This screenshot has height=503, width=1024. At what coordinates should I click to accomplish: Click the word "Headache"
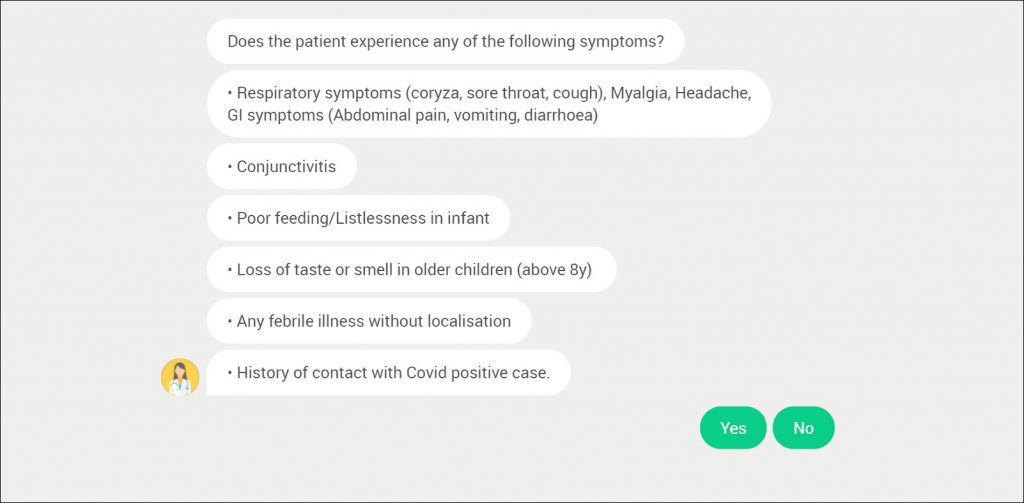(x=712, y=93)
